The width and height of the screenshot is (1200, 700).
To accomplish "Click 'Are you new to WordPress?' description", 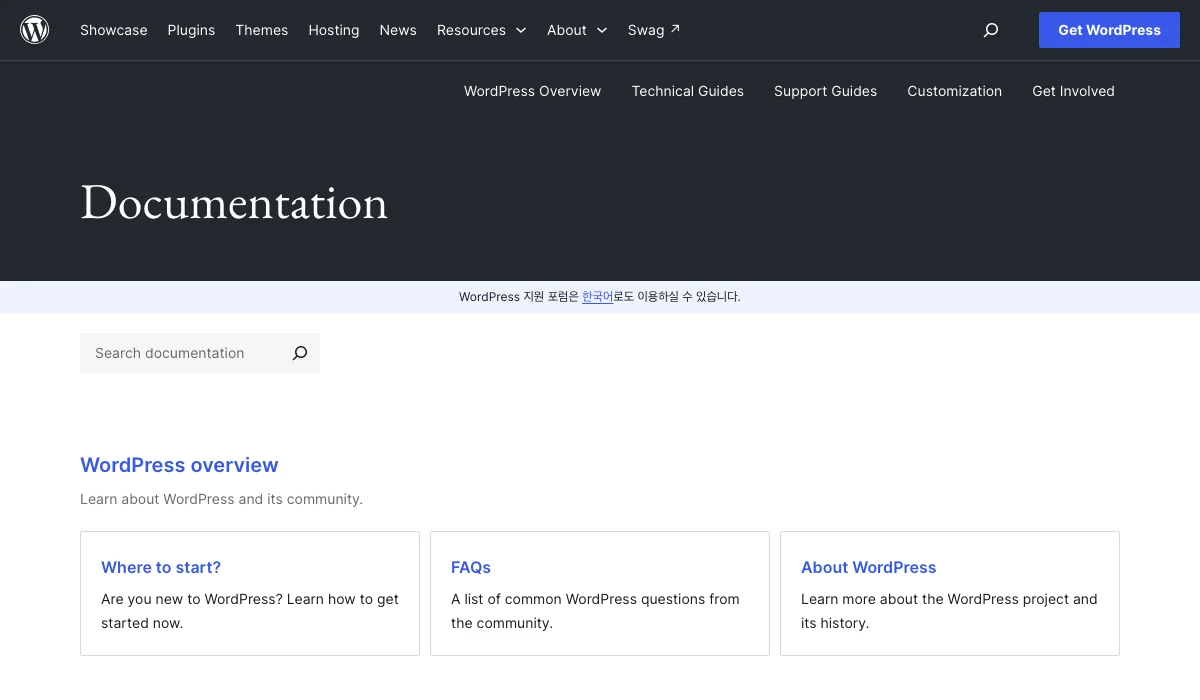I will point(250,611).
